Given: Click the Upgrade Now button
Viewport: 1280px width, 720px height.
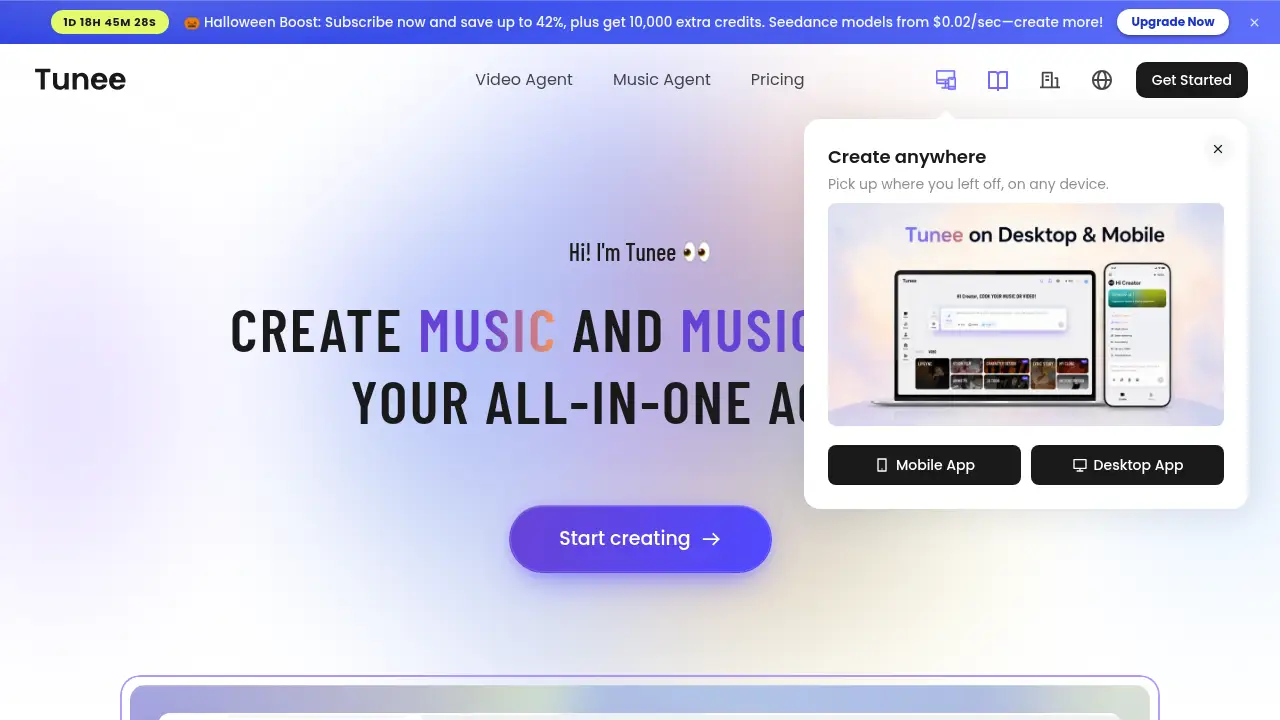Looking at the screenshot, I should tap(1172, 22).
